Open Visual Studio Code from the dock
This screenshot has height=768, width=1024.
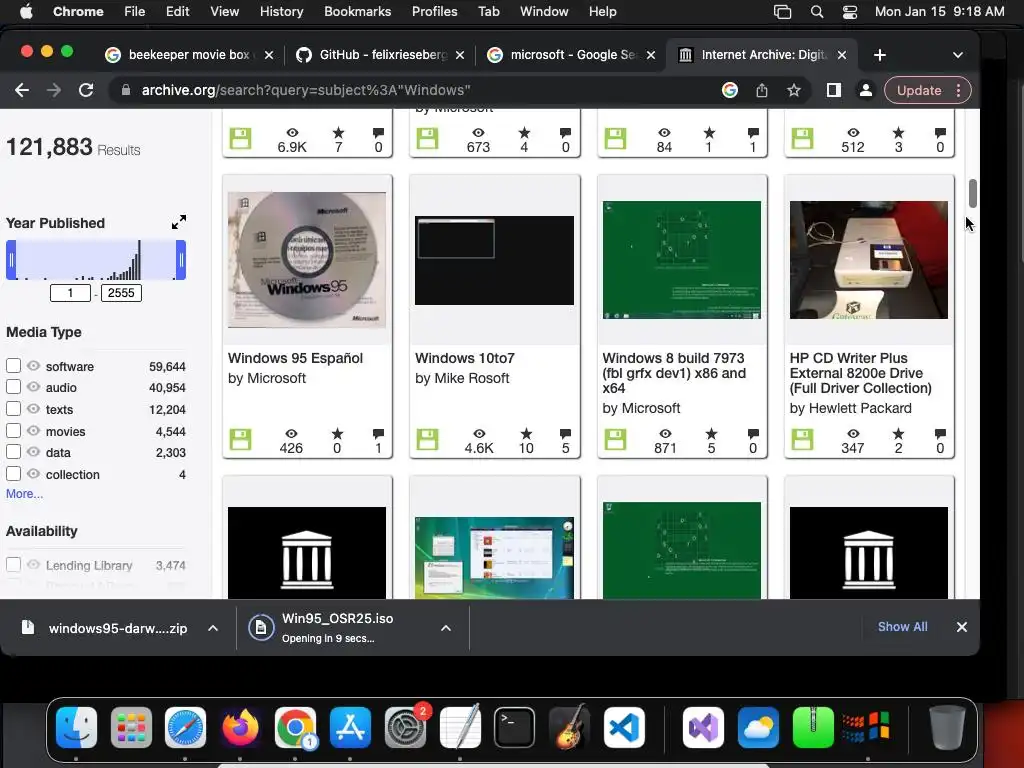coord(624,727)
